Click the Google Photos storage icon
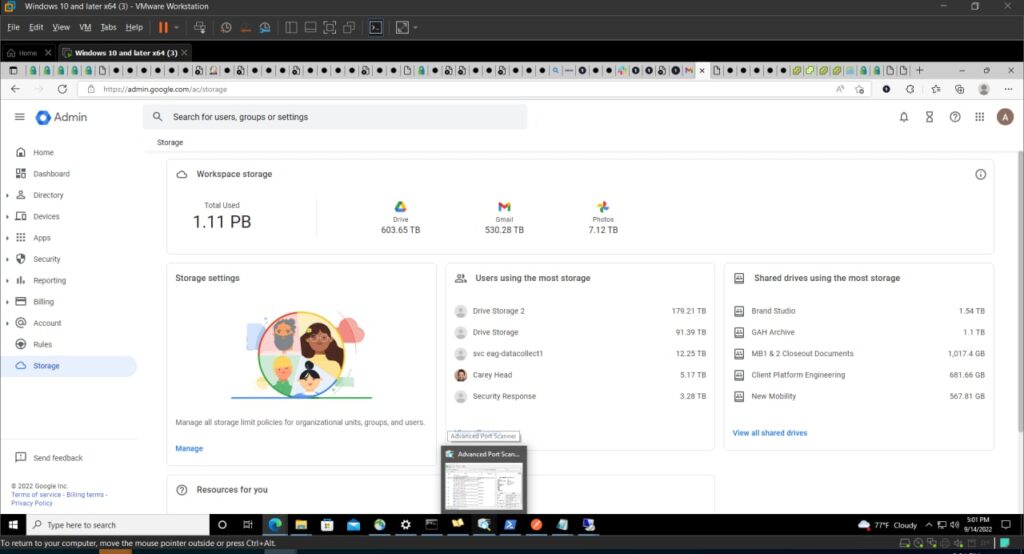The image size is (1024, 554). point(603,206)
